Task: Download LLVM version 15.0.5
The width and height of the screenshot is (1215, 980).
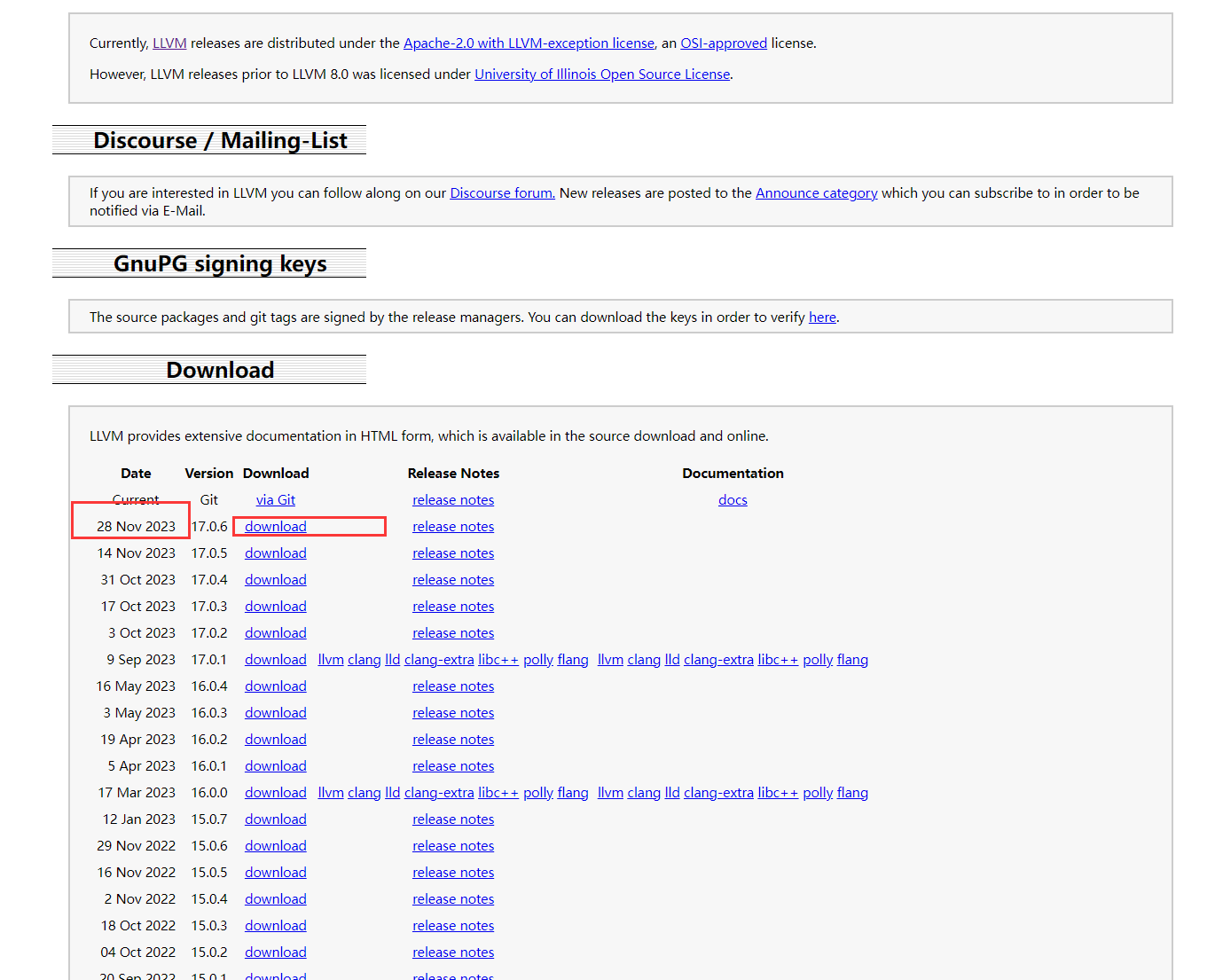Action: [x=276, y=873]
